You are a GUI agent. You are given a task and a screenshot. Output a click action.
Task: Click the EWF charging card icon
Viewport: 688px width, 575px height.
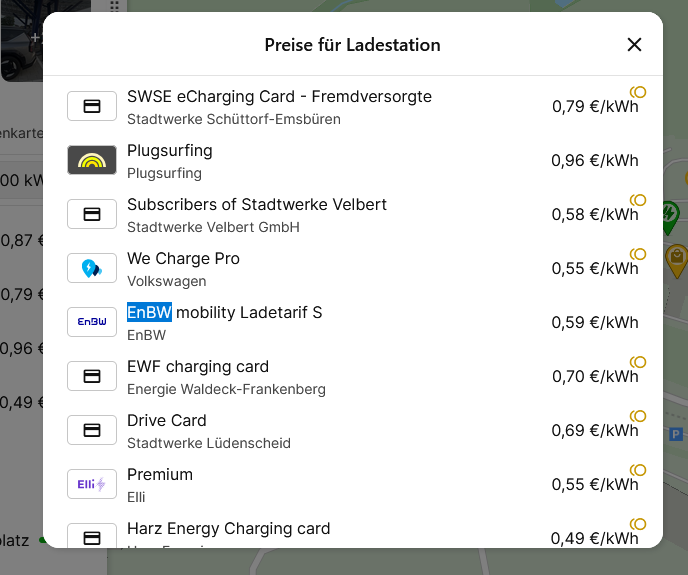coord(92,376)
